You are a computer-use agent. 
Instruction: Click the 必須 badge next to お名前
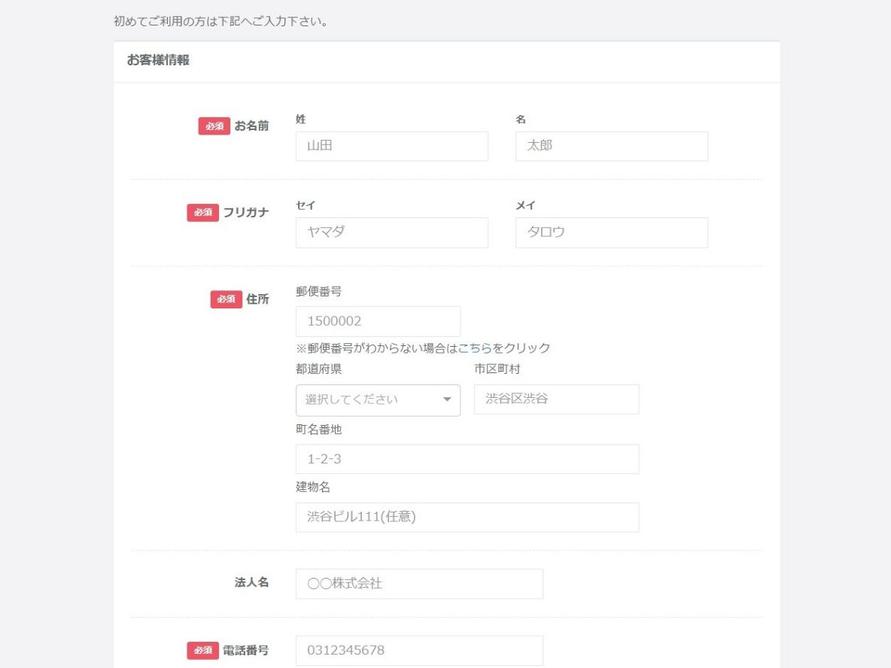[214, 126]
